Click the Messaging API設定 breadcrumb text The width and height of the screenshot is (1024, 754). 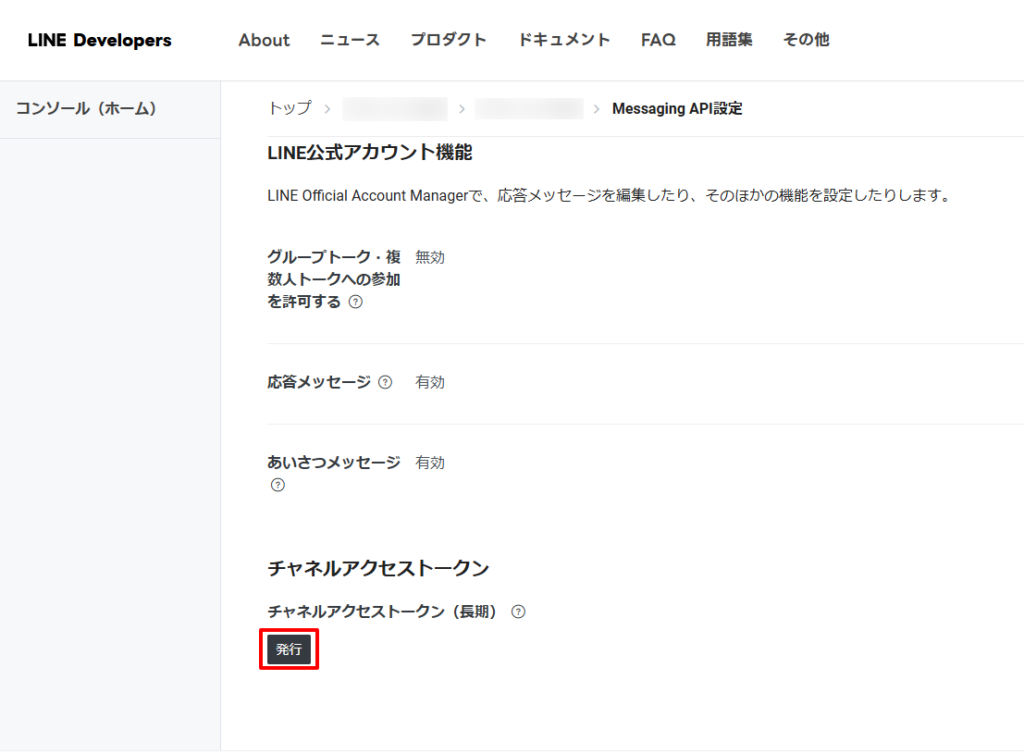(677, 108)
